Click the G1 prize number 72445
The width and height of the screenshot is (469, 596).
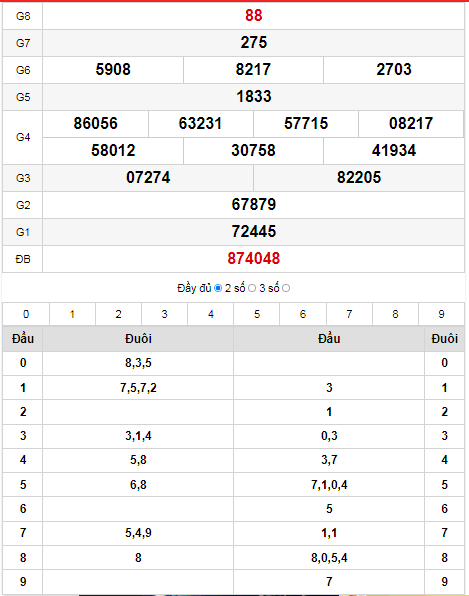coord(254,231)
